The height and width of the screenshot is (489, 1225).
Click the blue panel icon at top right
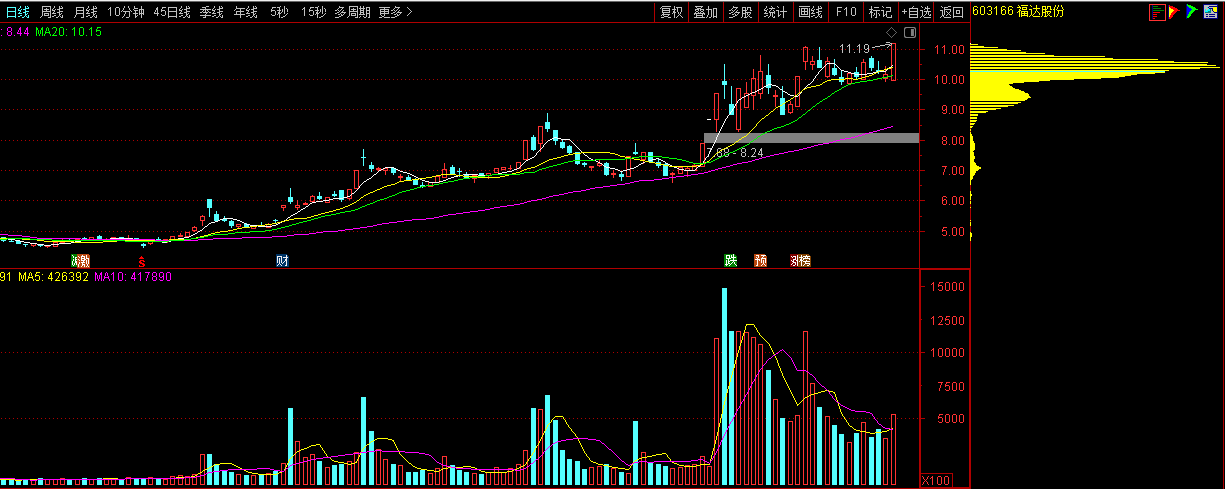pos(1209,12)
